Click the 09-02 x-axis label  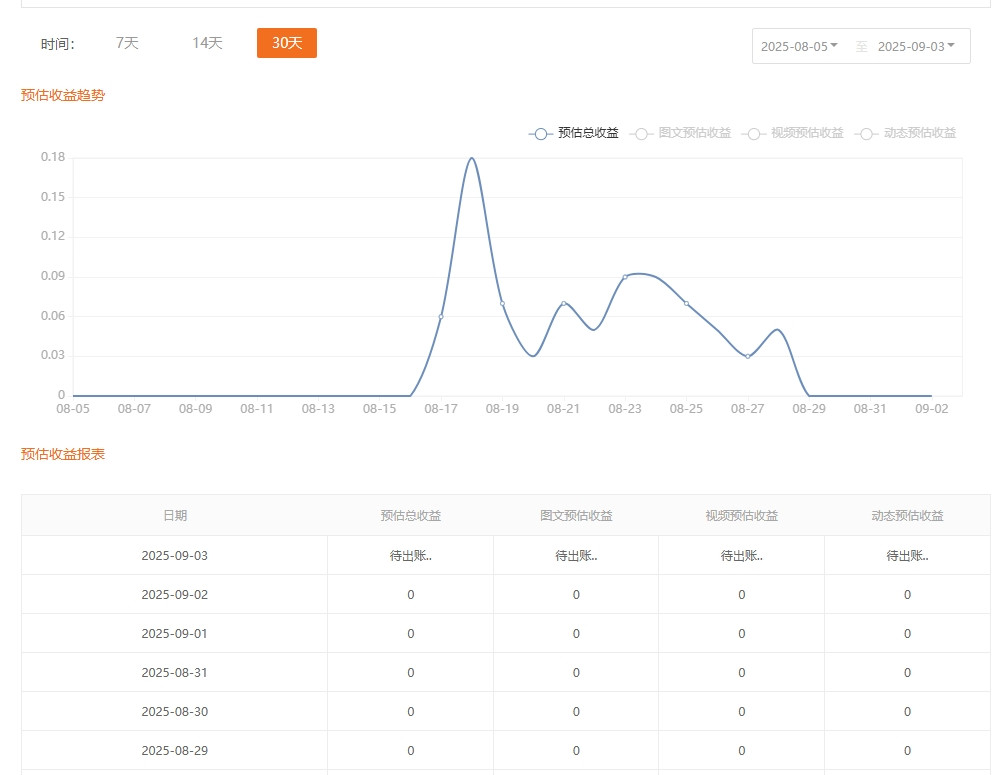931,409
